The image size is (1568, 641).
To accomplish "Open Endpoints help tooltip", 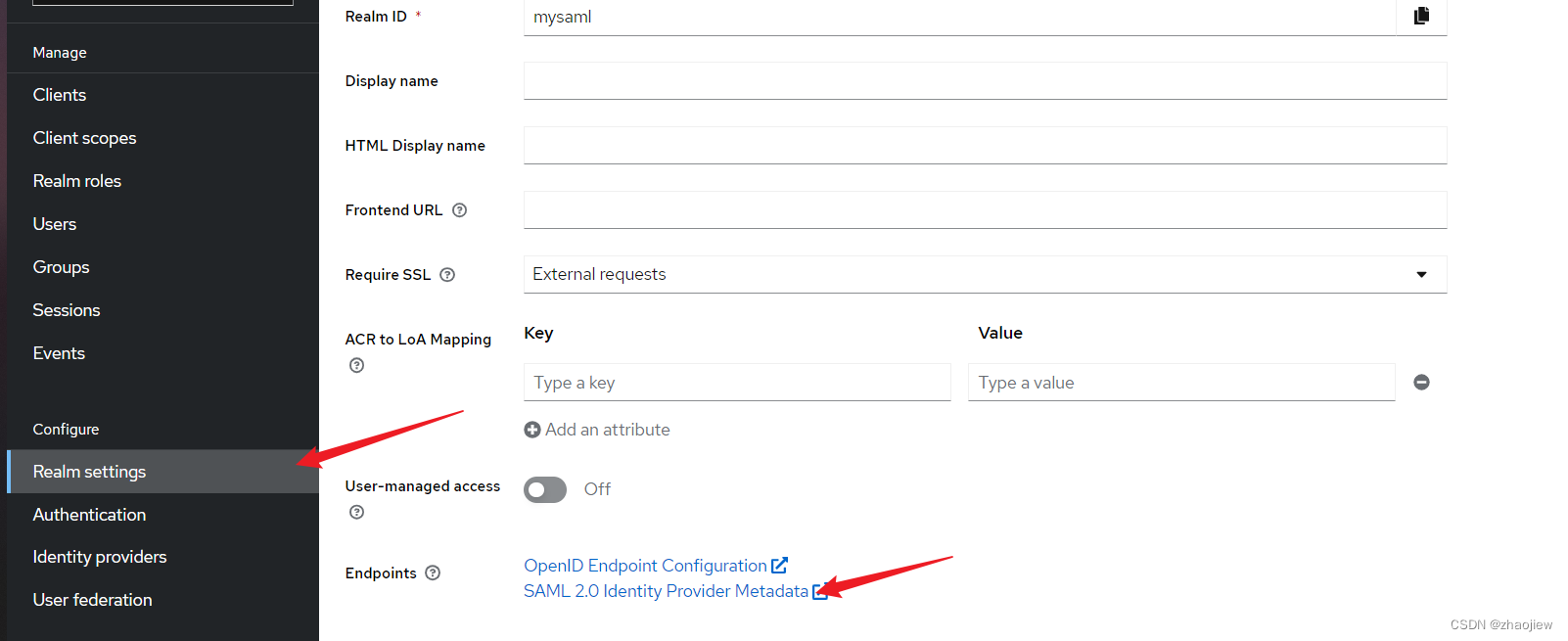I will [x=433, y=572].
